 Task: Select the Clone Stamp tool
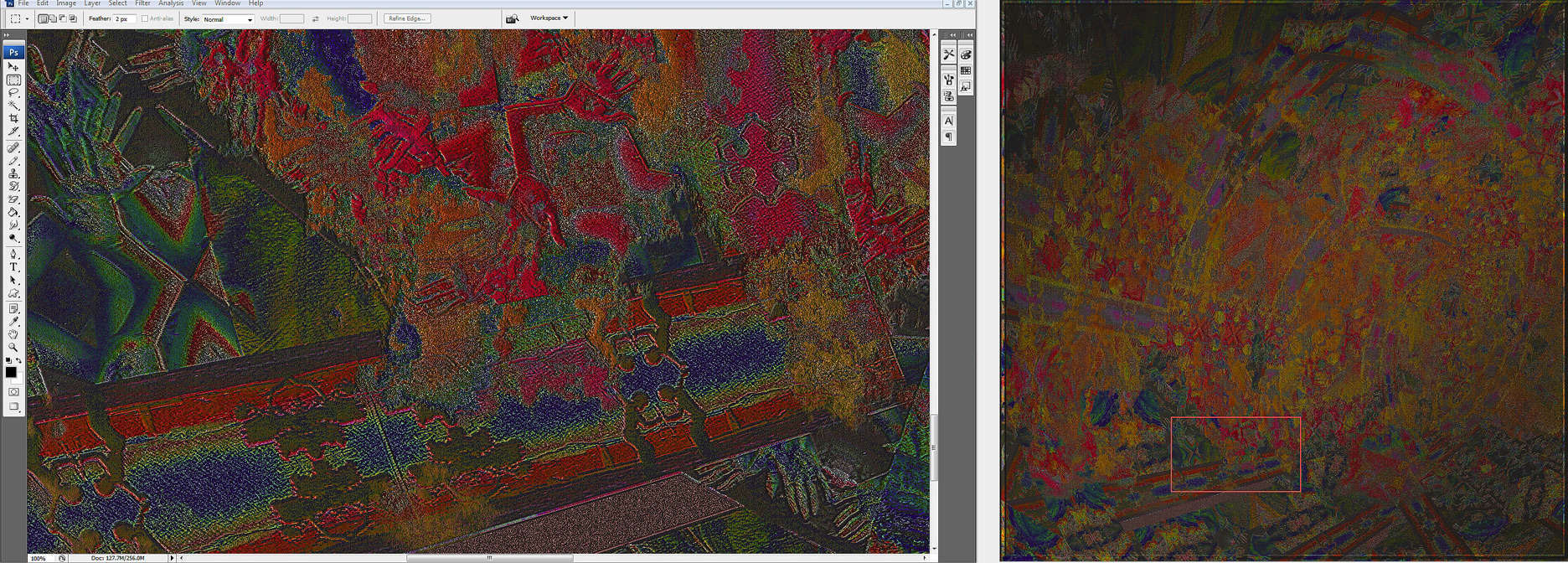click(x=13, y=173)
